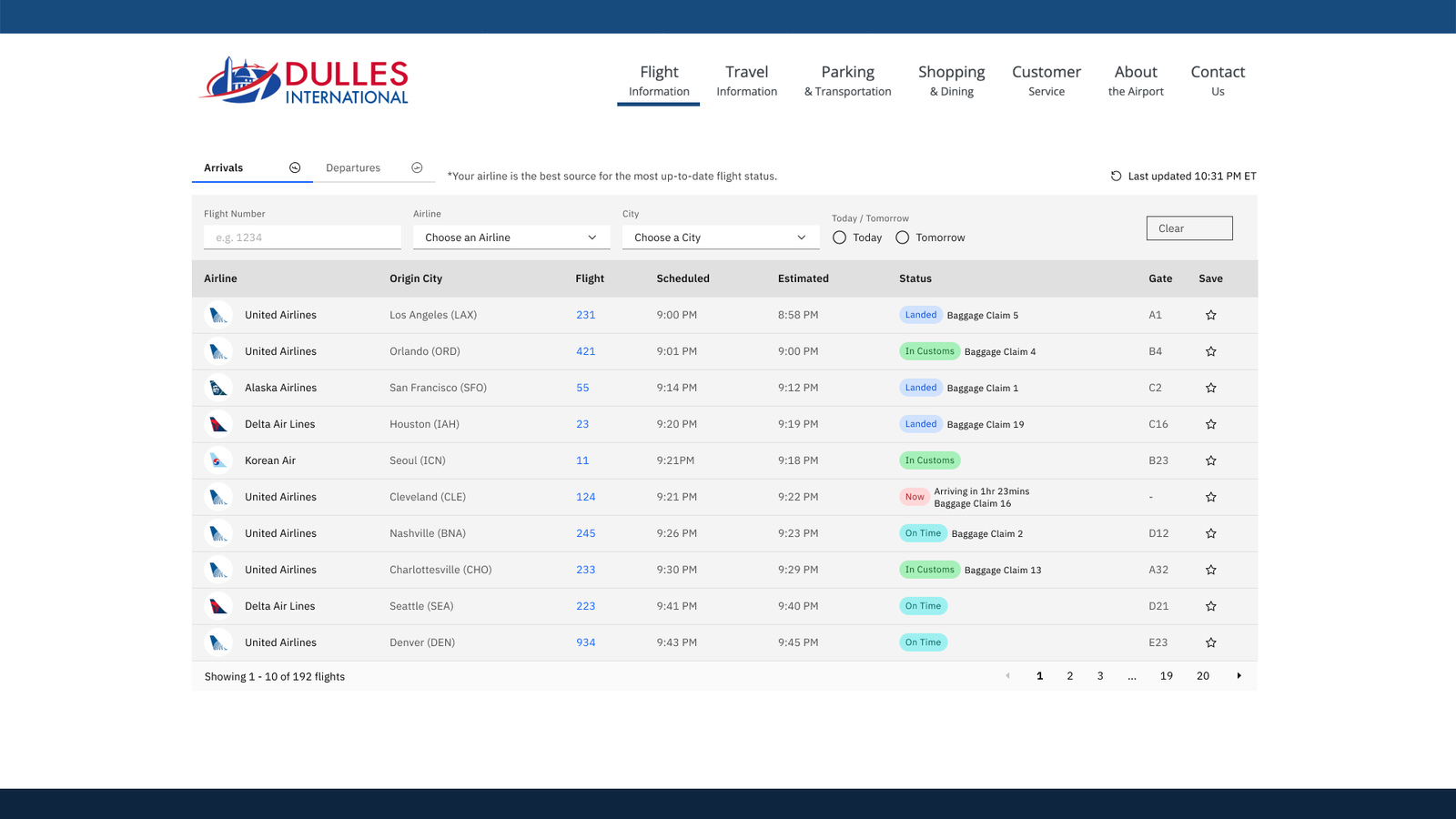Click the clock icon on Arrivals tab
The width and height of the screenshot is (1456, 819).
(x=295, y=167)
